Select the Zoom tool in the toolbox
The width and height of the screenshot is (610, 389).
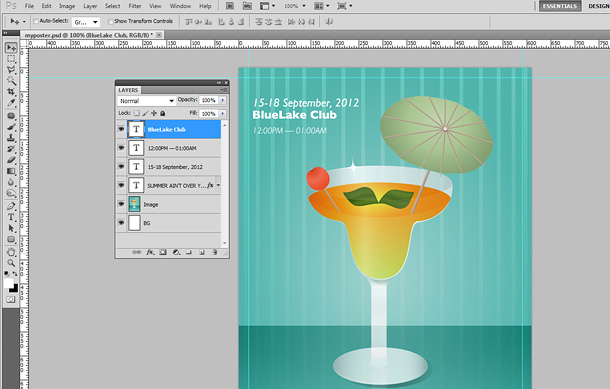tap(11, 263)
